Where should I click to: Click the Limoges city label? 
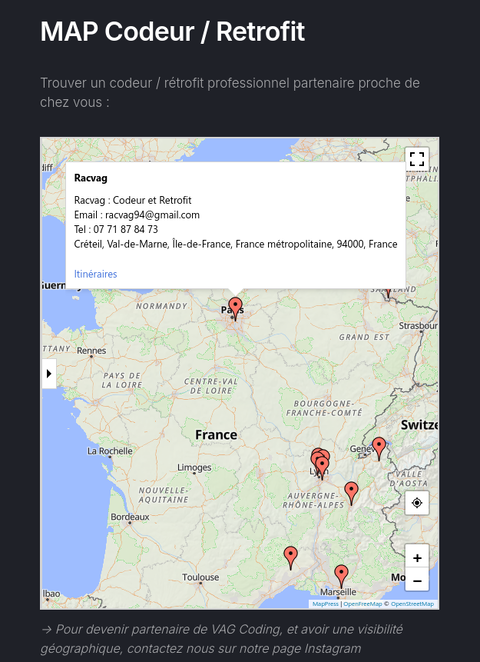pyautogui.click(x=194, y=467)
